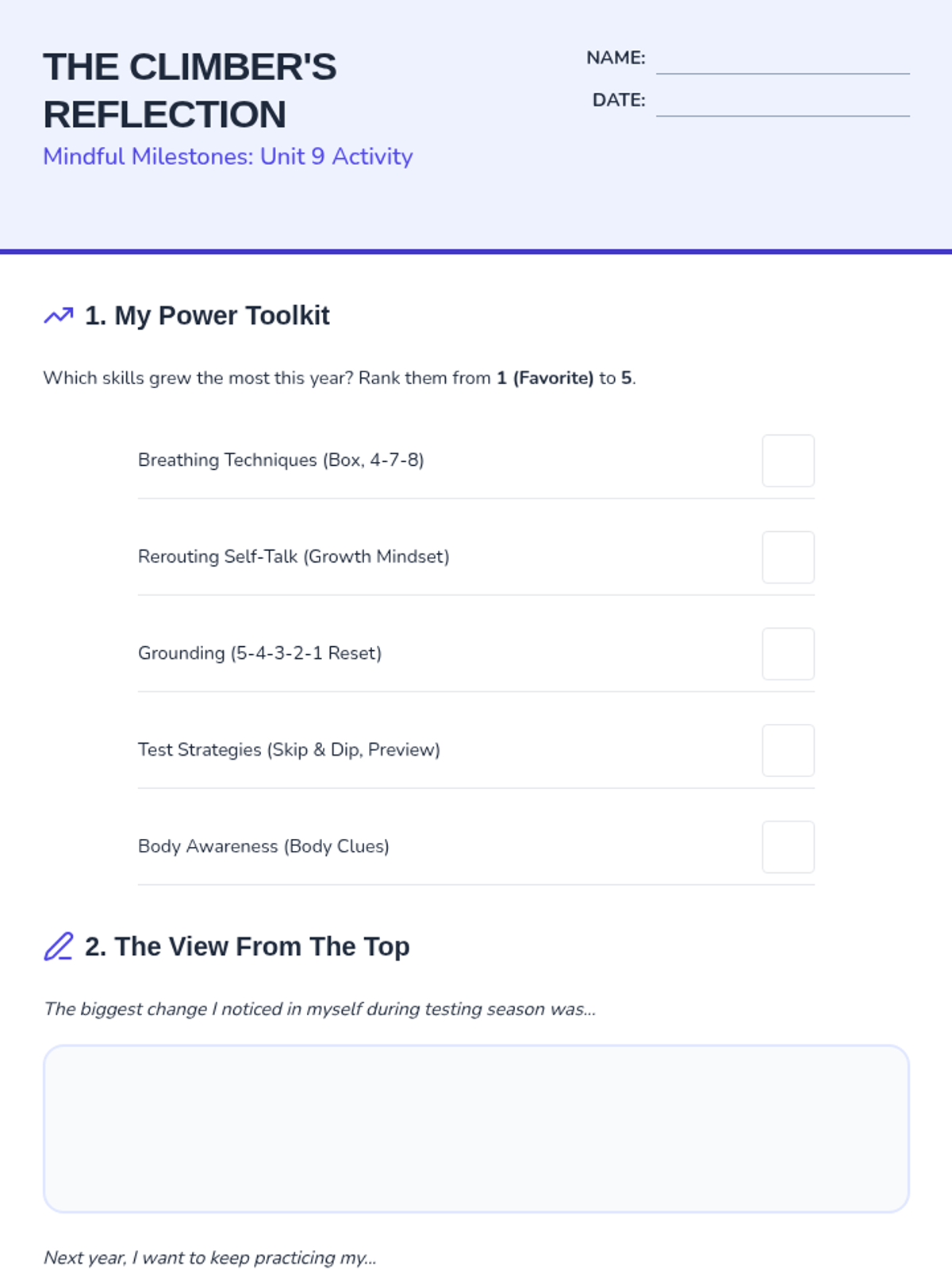Click the DATE line field
This screenshot has height=1270, width=952.
click(782, 102)
